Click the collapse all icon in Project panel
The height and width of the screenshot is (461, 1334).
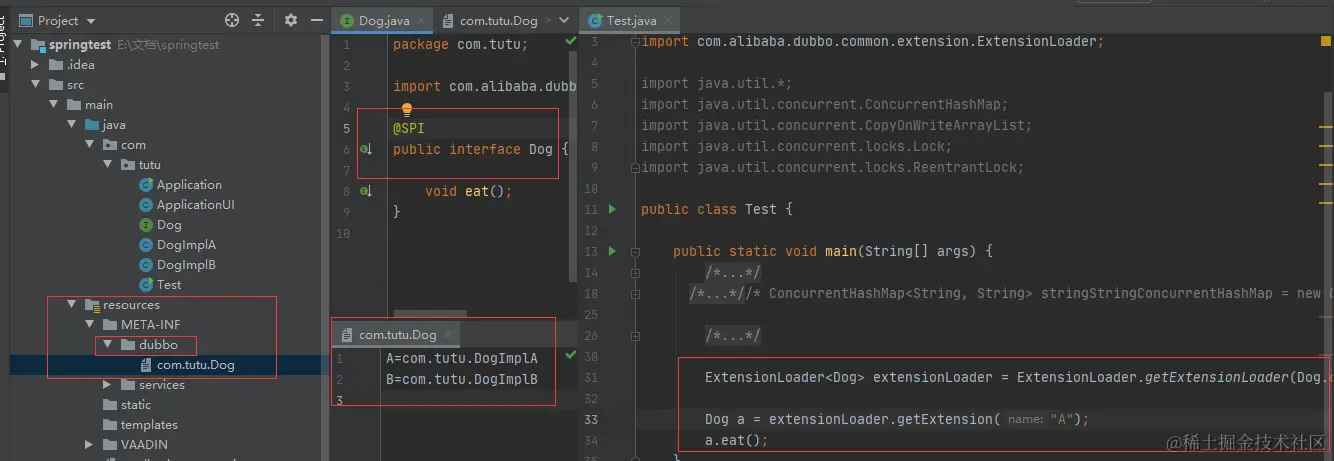point(259,20)
